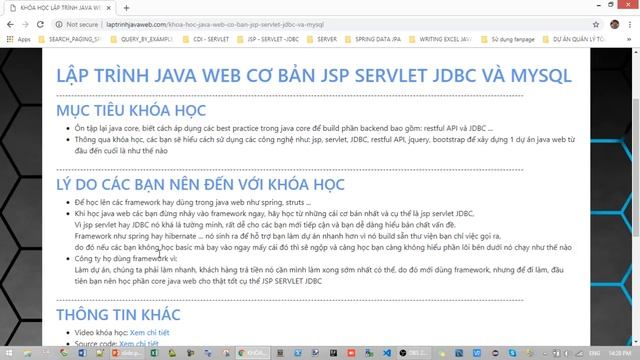Image resolution: width=640 pixels, height=360 pixels.
Task: Open the CDI - SERVLET bookmark folder
Action: [x=206, y=39]
